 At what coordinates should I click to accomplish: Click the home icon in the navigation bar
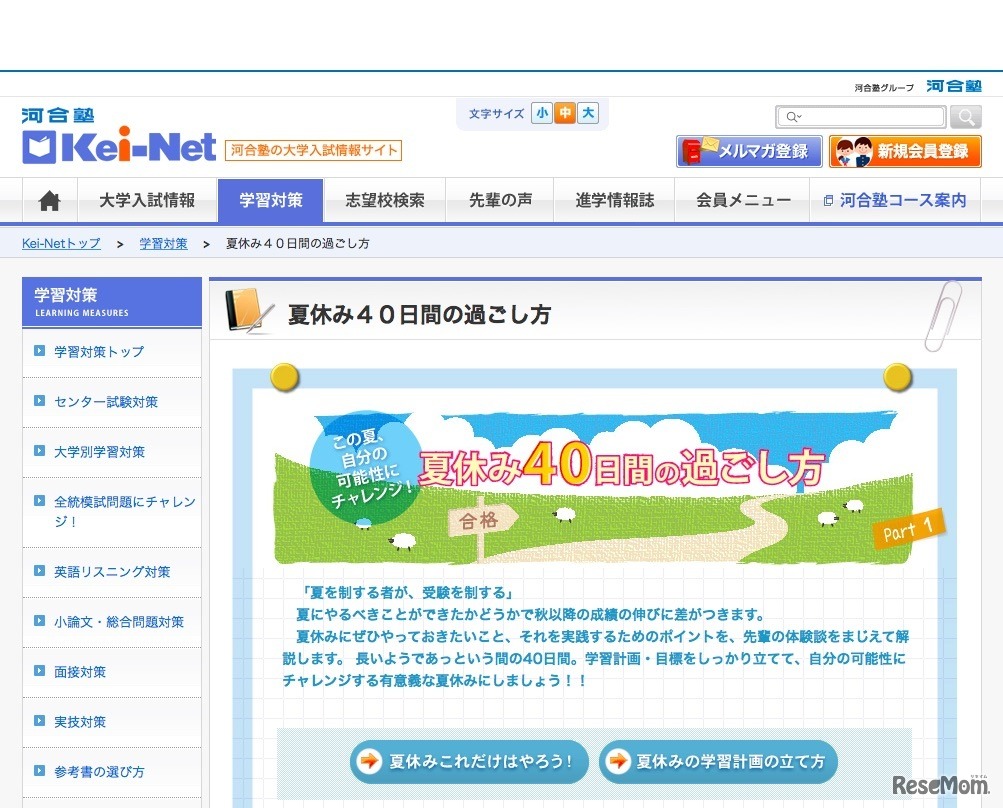pyautogui.click(x=48, y=200)
